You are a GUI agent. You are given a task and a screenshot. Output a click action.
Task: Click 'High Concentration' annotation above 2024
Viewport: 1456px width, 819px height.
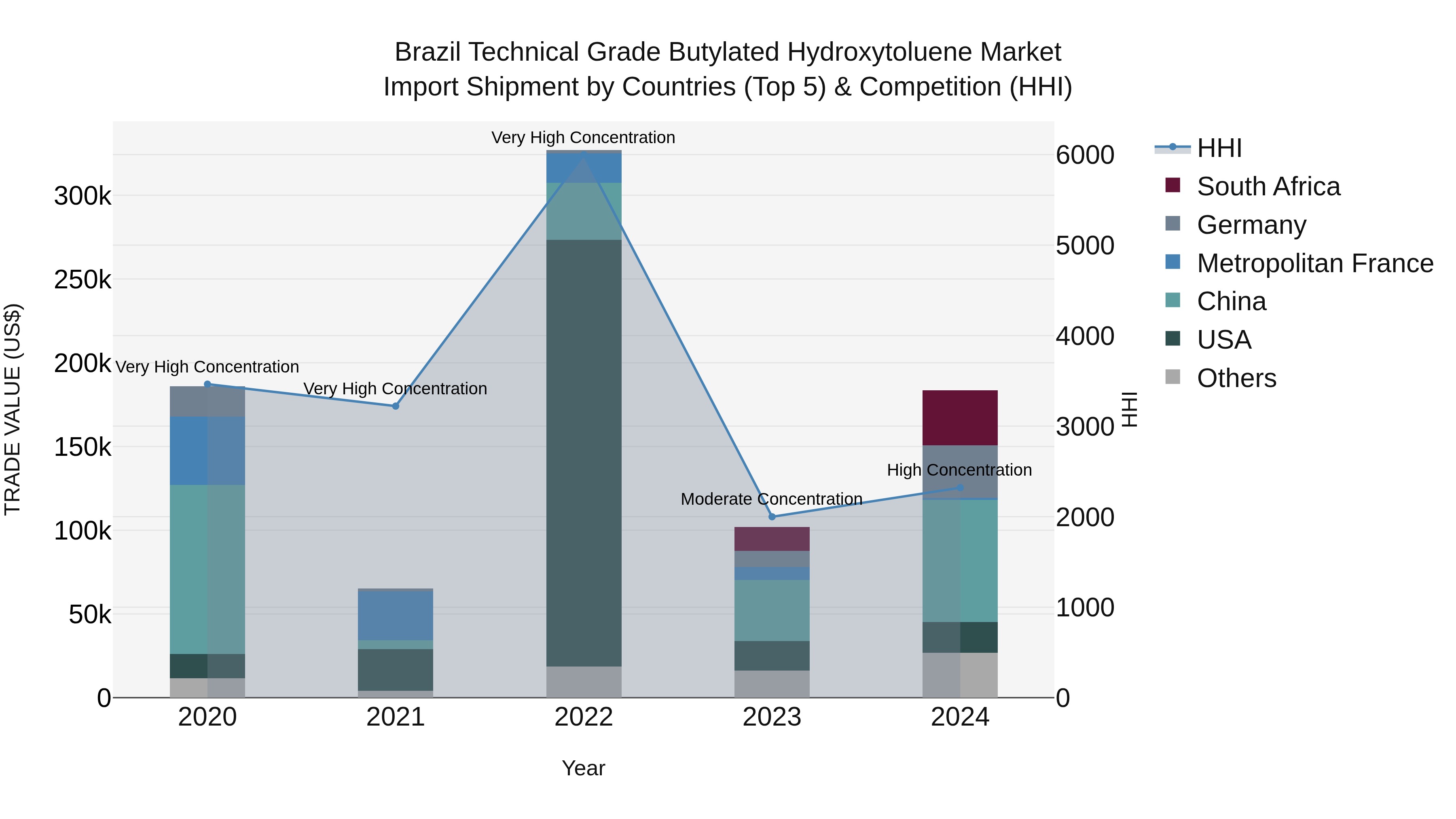[959, 470]
